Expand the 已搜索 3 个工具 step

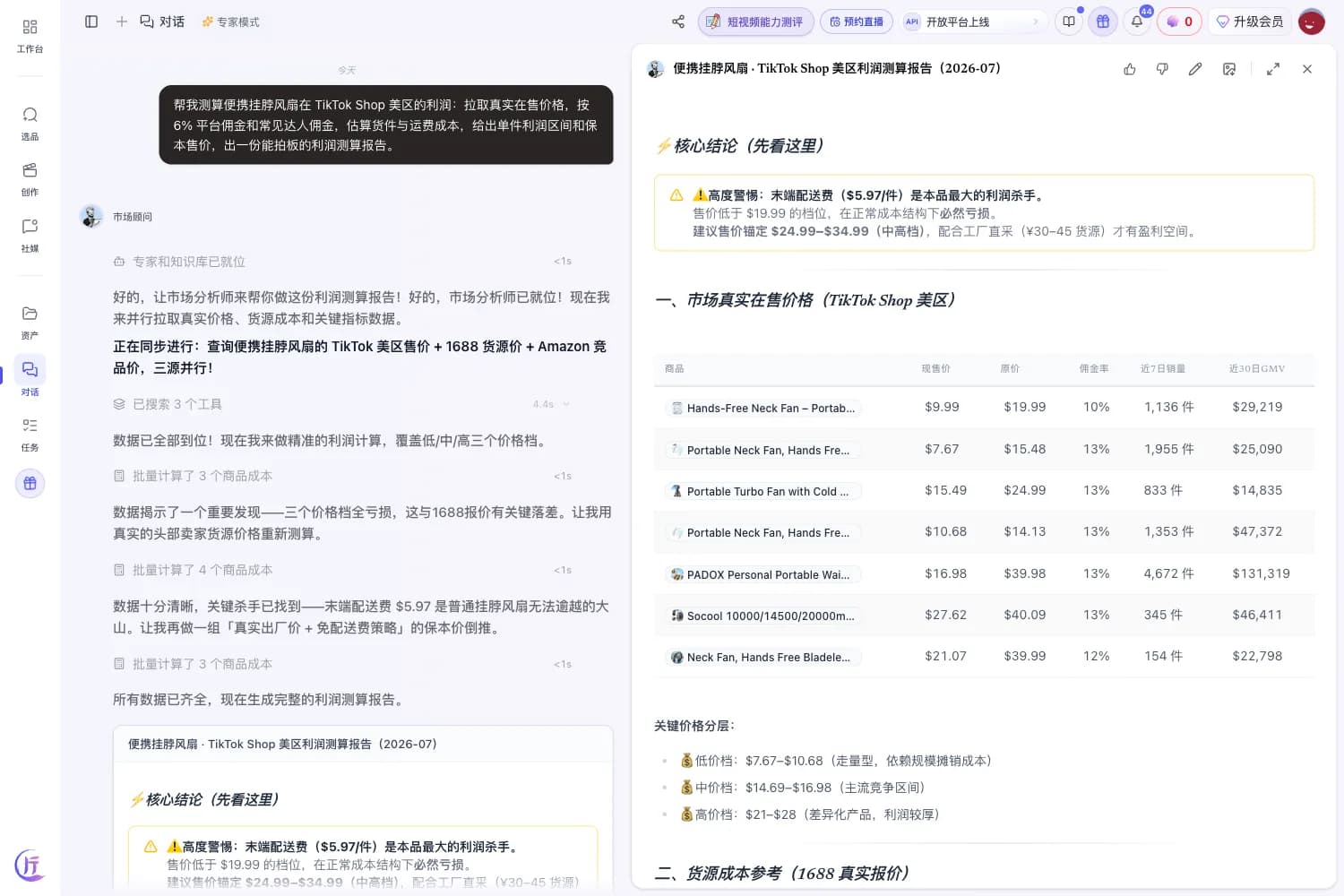(x=341, y=404)
